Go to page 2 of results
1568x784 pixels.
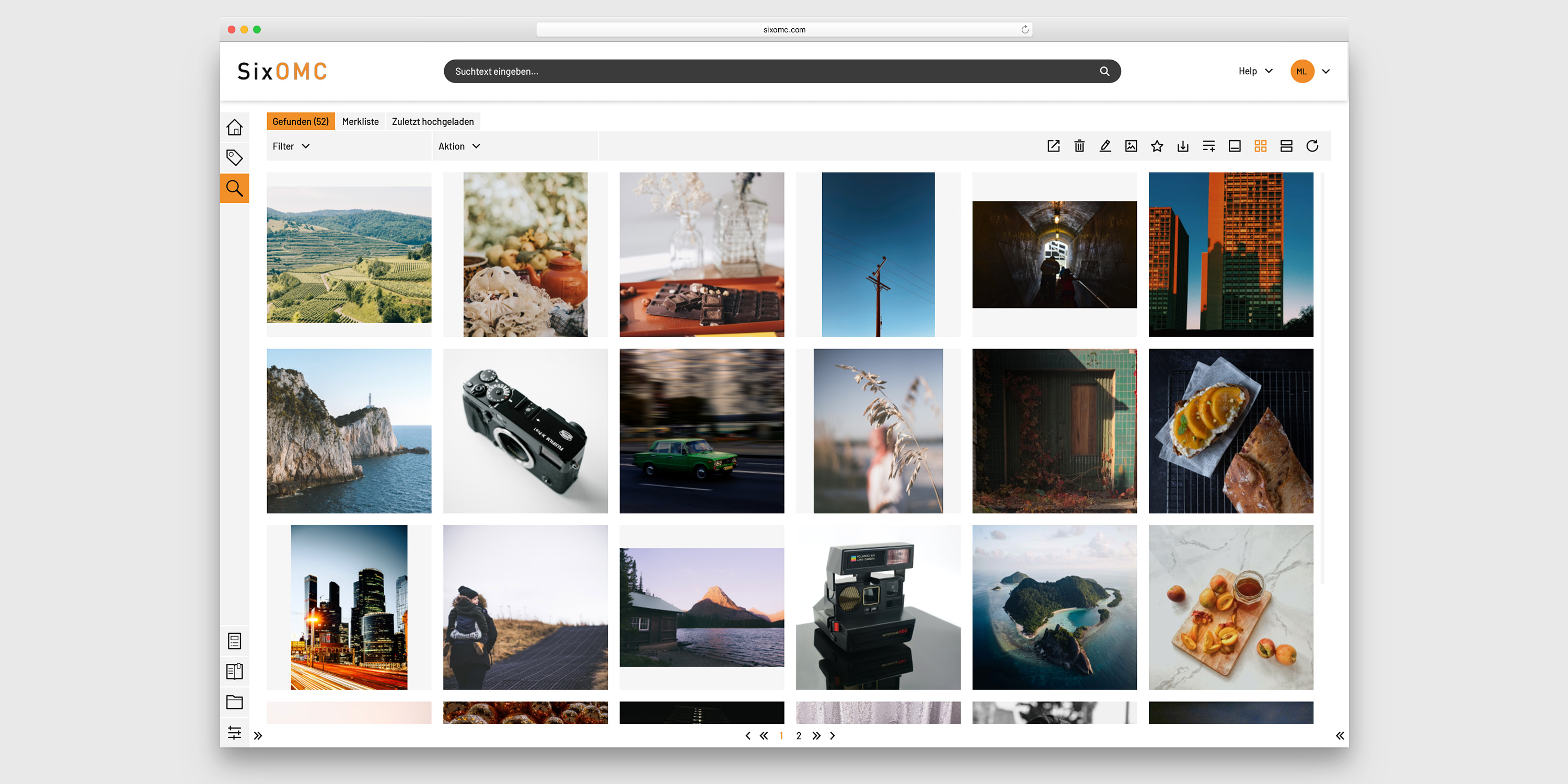799,736
